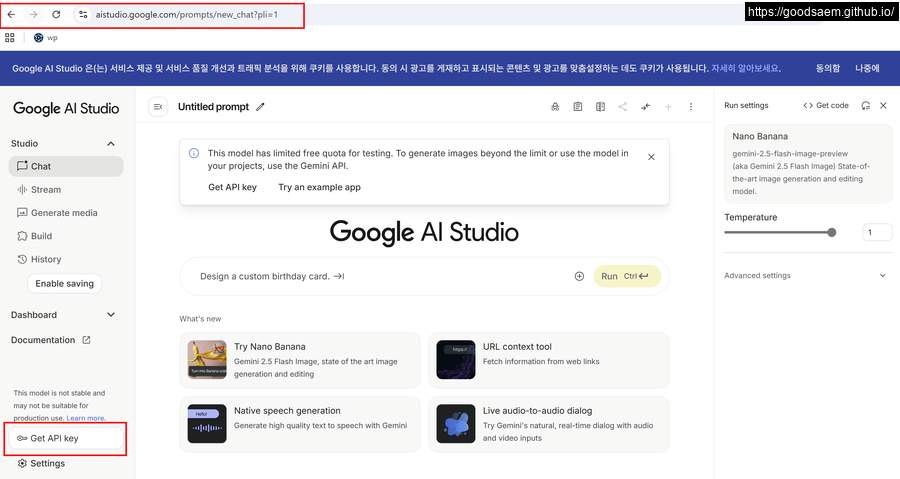Collapse the left sidebar navigation panel
Screen dimensions: 900x479
[157, 107]
